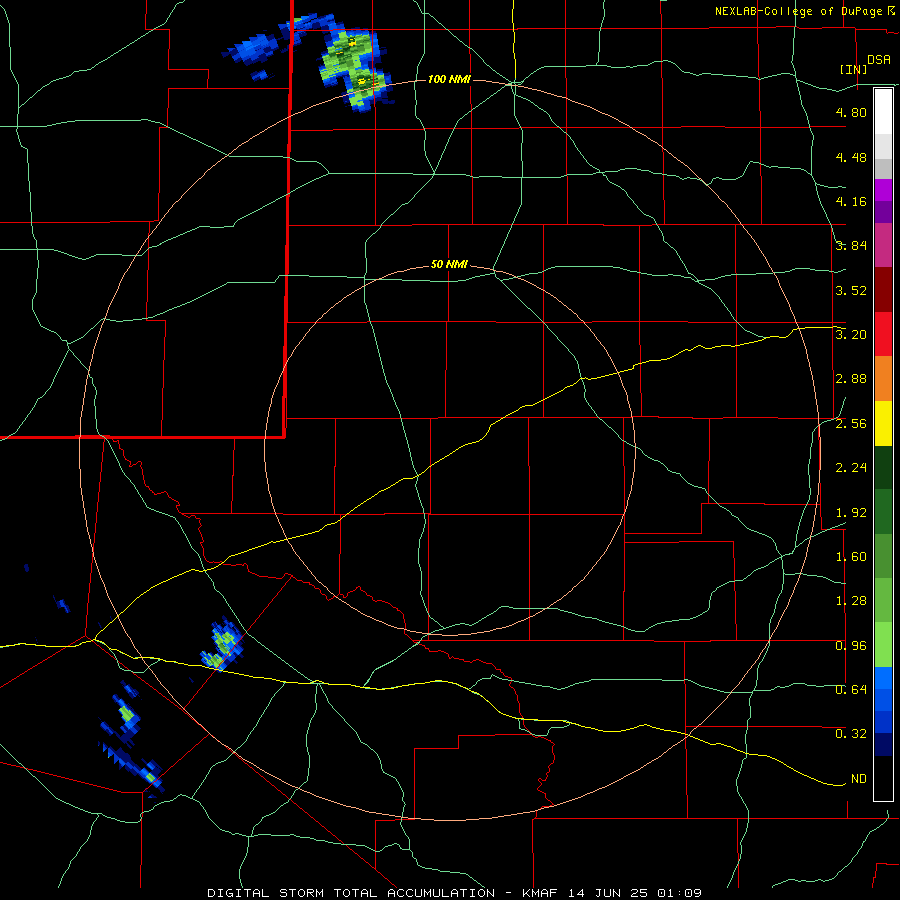900x900 pixels.
Task: Select the ND legend label
Action: 859,779
